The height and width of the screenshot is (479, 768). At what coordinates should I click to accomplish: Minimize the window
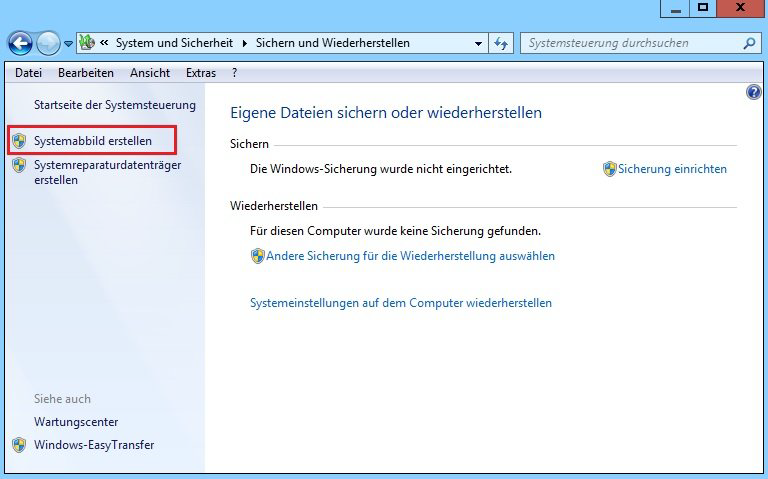coord(675,8)
